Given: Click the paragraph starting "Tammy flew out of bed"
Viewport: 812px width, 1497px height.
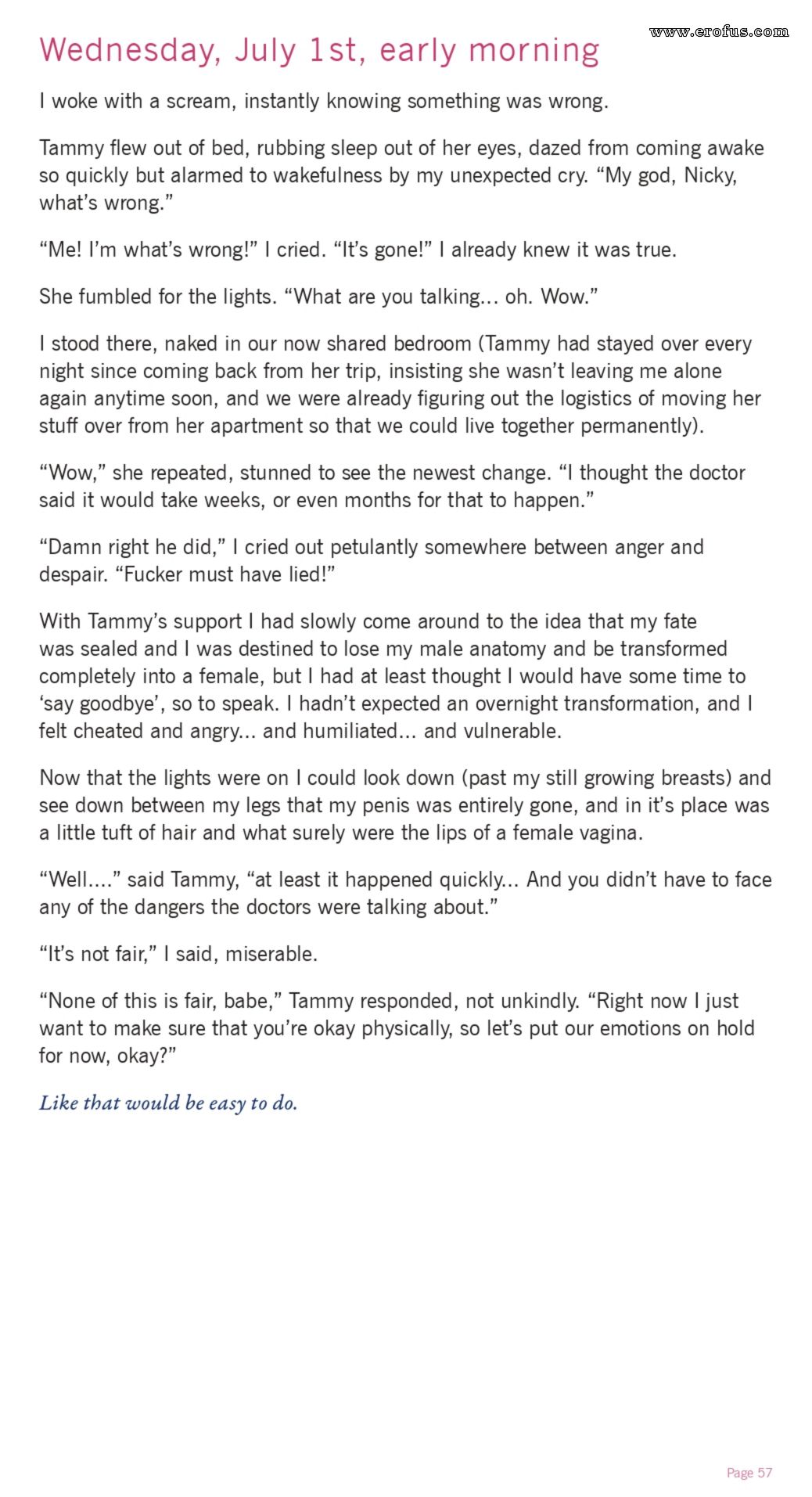Looking at the screenshot, I should pos(401,175).
